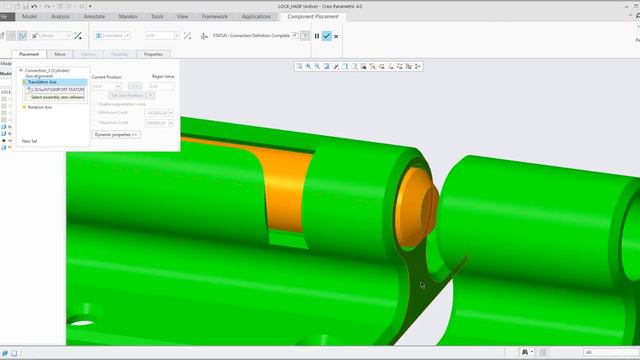
Task: Cancel placement with the X icon
Action: click(x=336, y=36)
